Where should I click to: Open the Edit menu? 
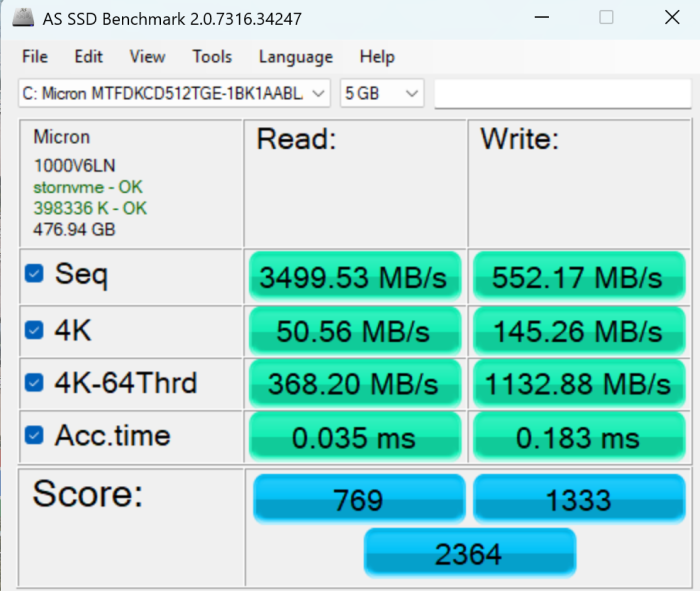click(88, 57)
